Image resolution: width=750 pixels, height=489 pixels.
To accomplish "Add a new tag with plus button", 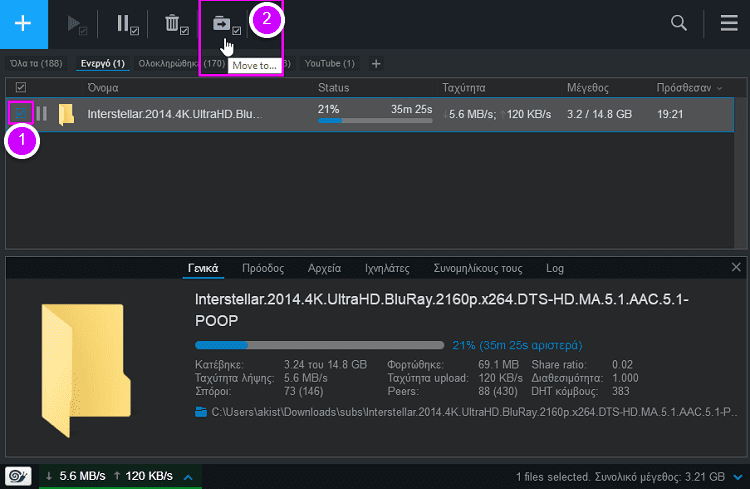I will pyautogui.click(x=376, y=64).
